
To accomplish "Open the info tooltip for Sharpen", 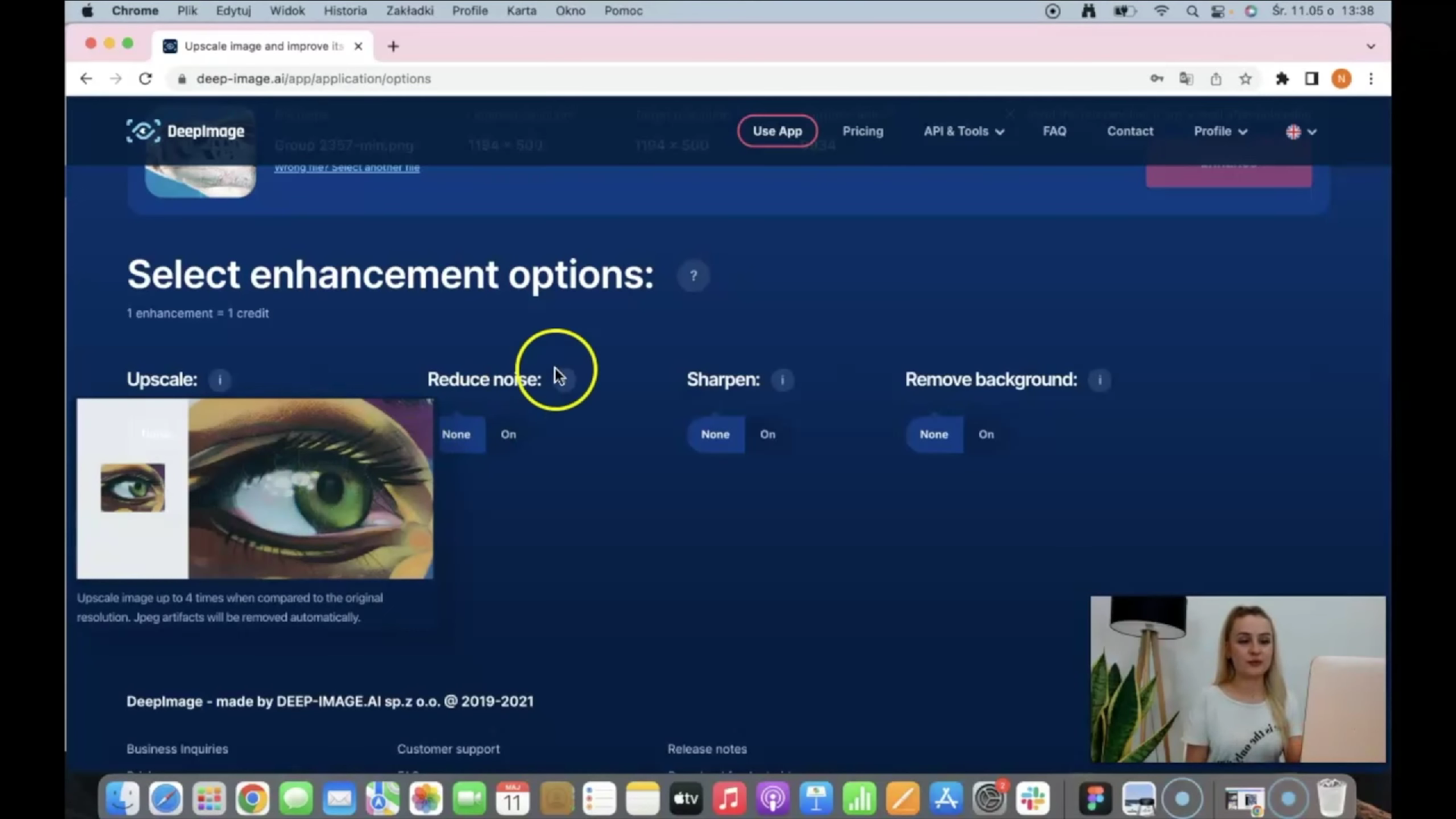I will (782, 380).
